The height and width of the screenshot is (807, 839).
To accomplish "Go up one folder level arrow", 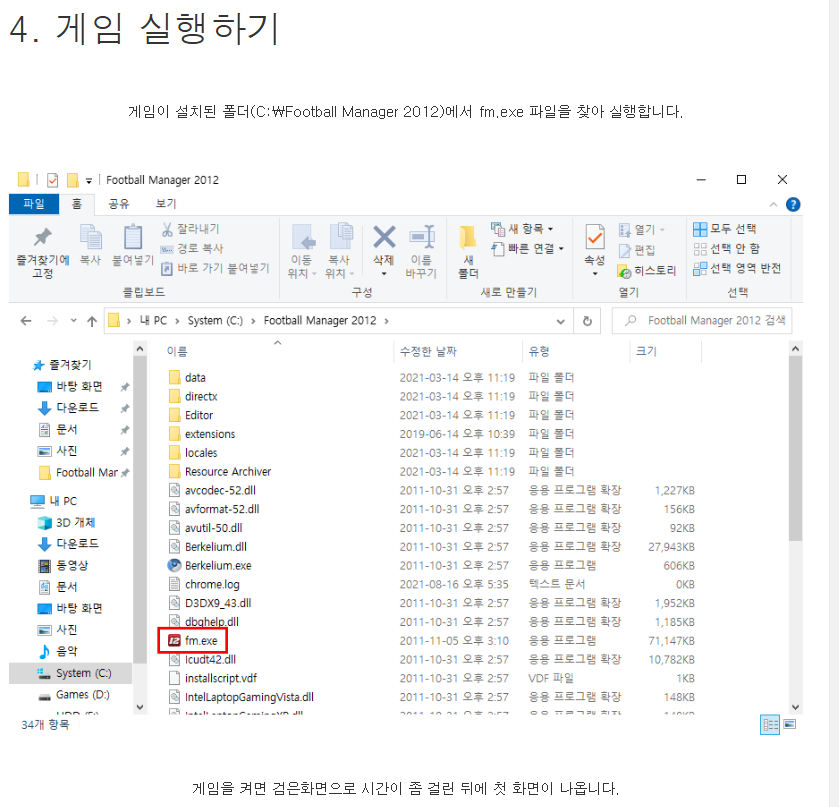I will [x=92, y=321].
